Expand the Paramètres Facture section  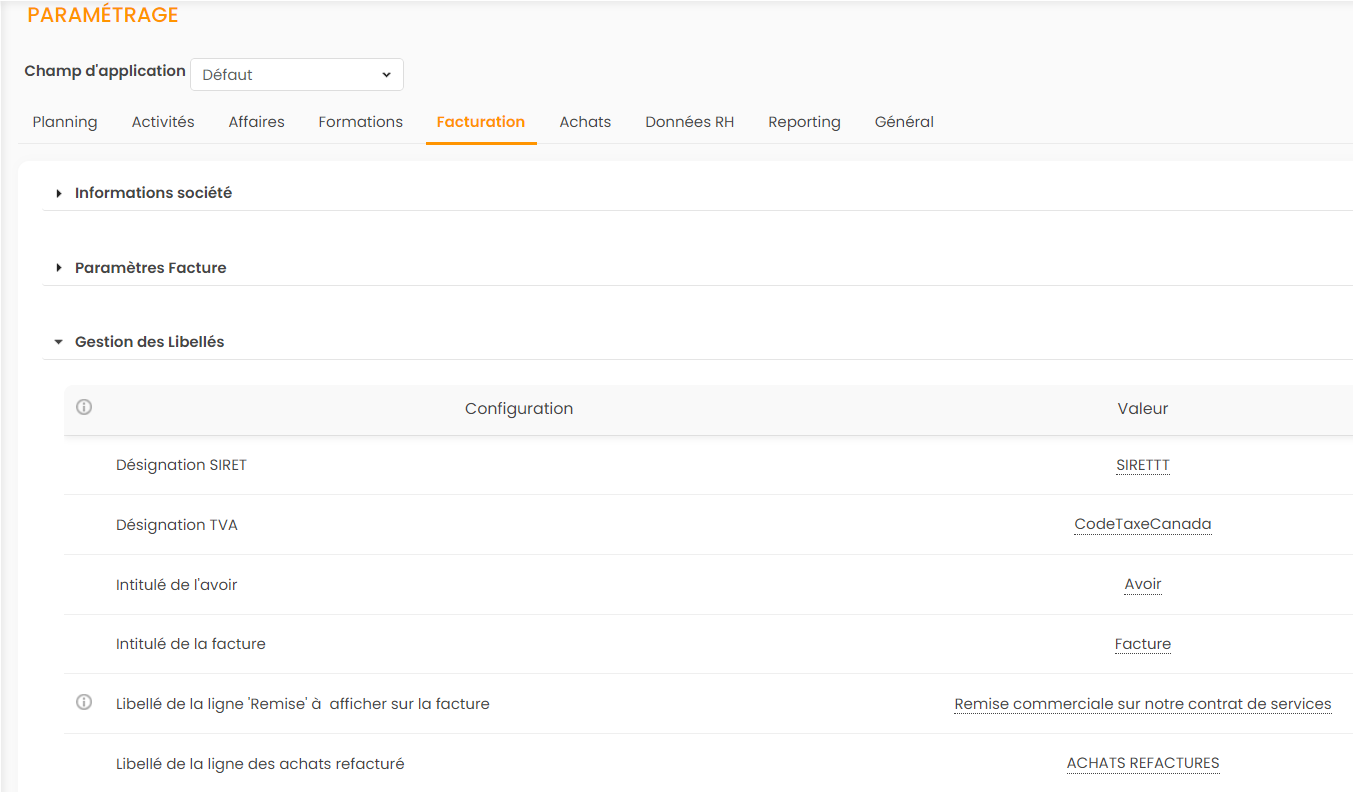tap(150, 268)
